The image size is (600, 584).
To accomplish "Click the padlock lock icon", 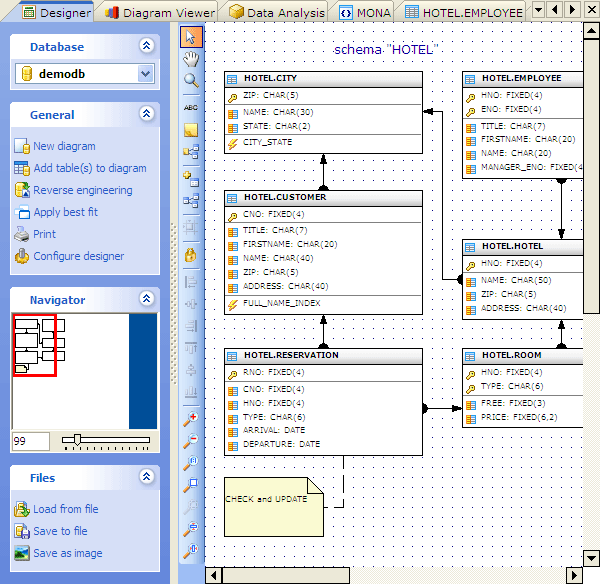I will [x=191, y=255].
